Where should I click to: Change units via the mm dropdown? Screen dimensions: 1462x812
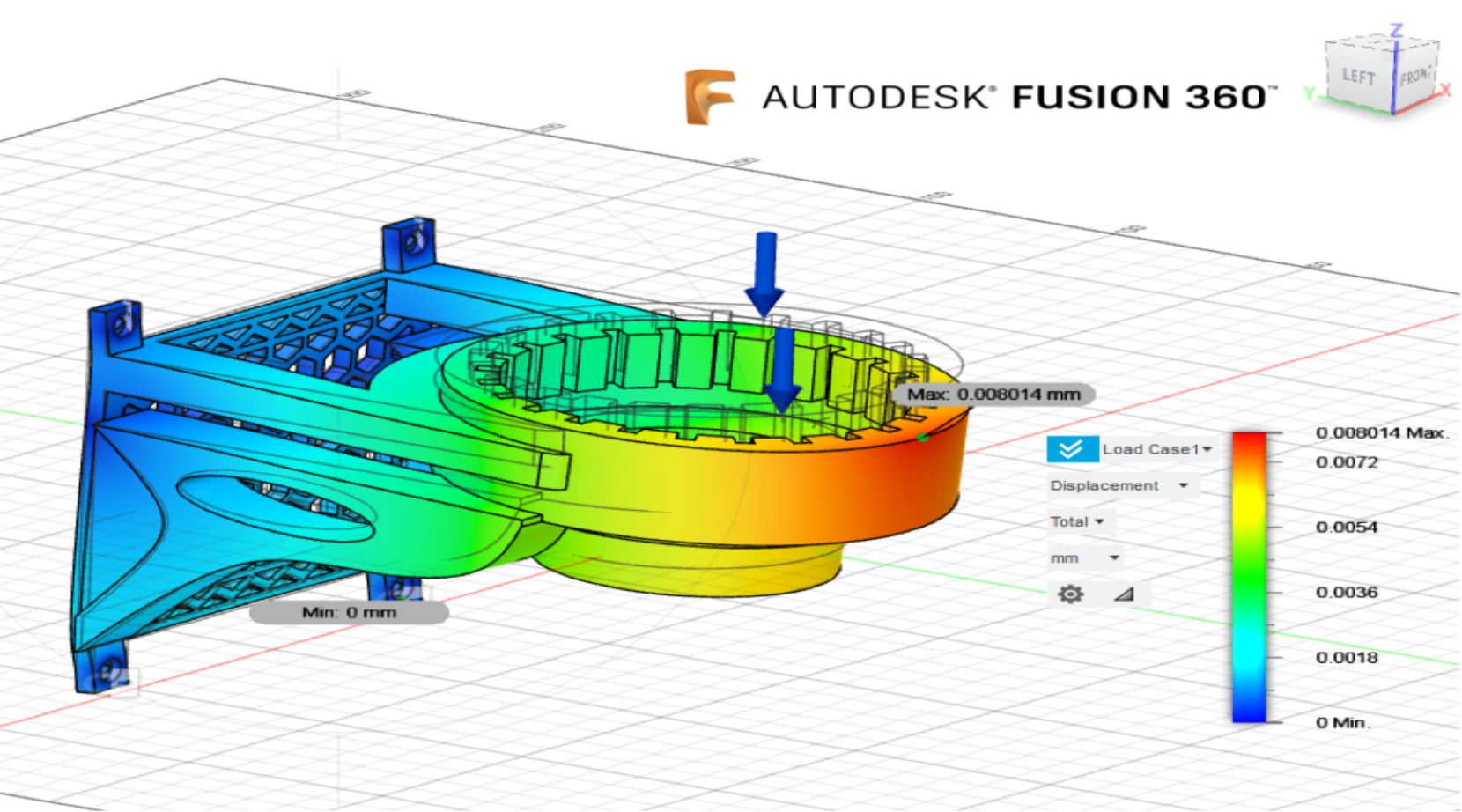pos(1084,557)
